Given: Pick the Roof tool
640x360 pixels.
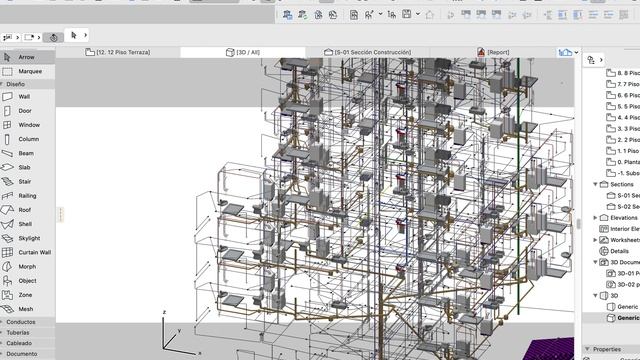Looking at the screenshot, I should tap(27, 210).
